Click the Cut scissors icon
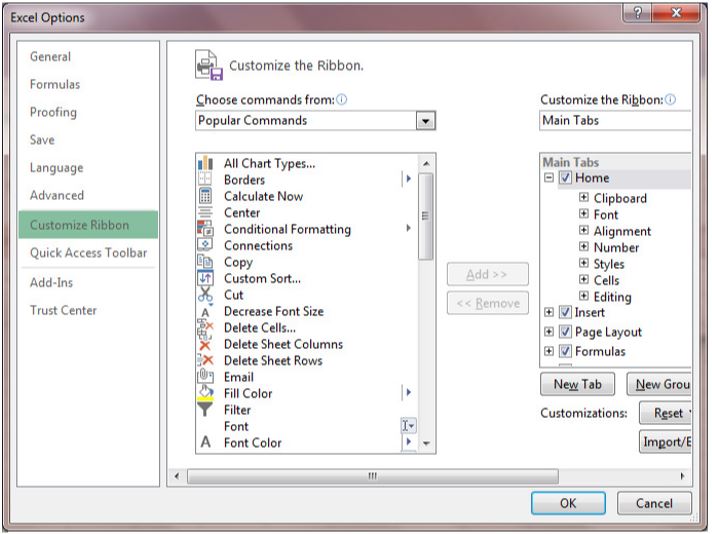Image resolution: width=712 pixels, height=534 pixels. (x=205, y=294)
